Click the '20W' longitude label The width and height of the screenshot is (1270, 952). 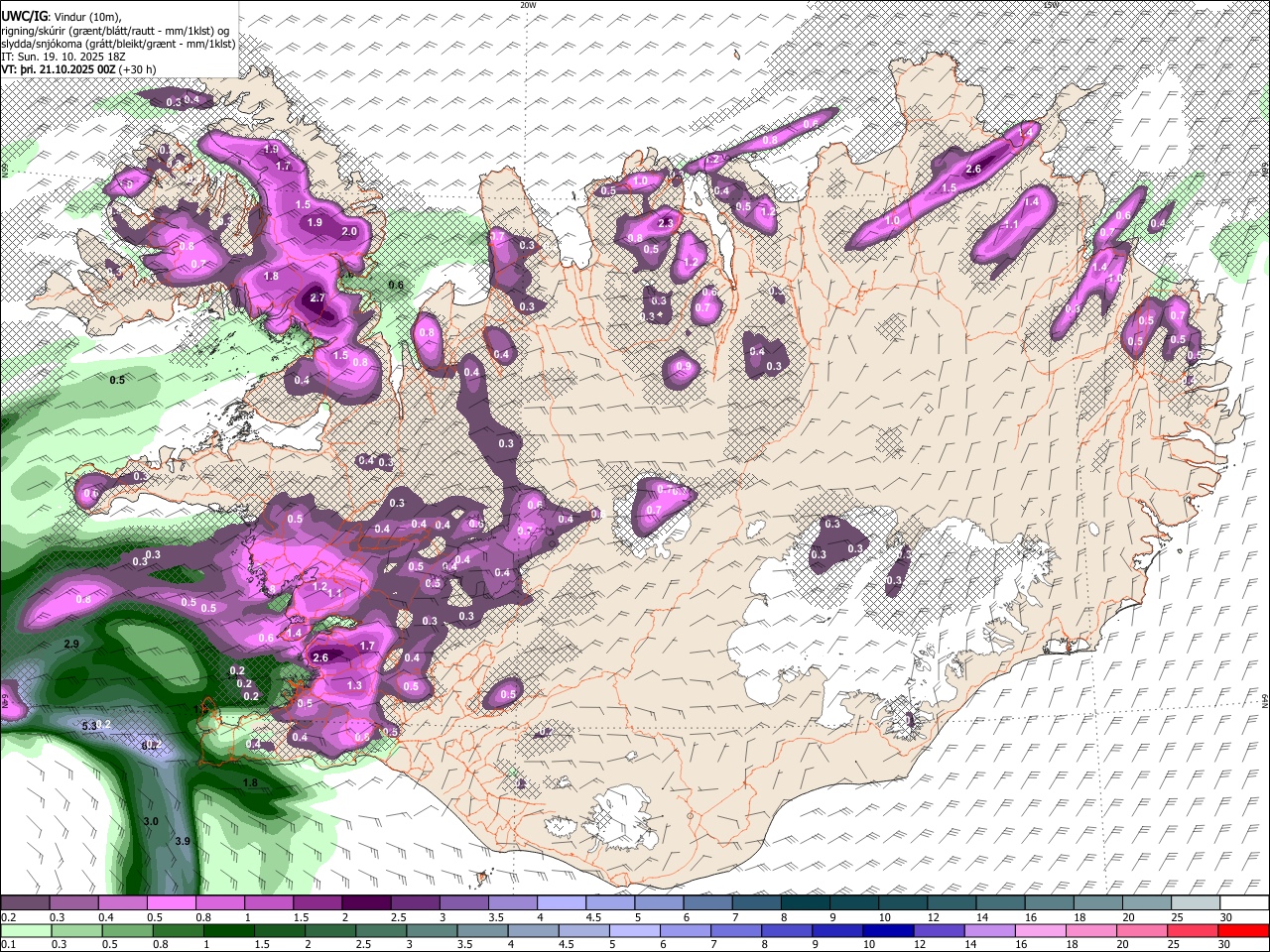pos(528,5)
